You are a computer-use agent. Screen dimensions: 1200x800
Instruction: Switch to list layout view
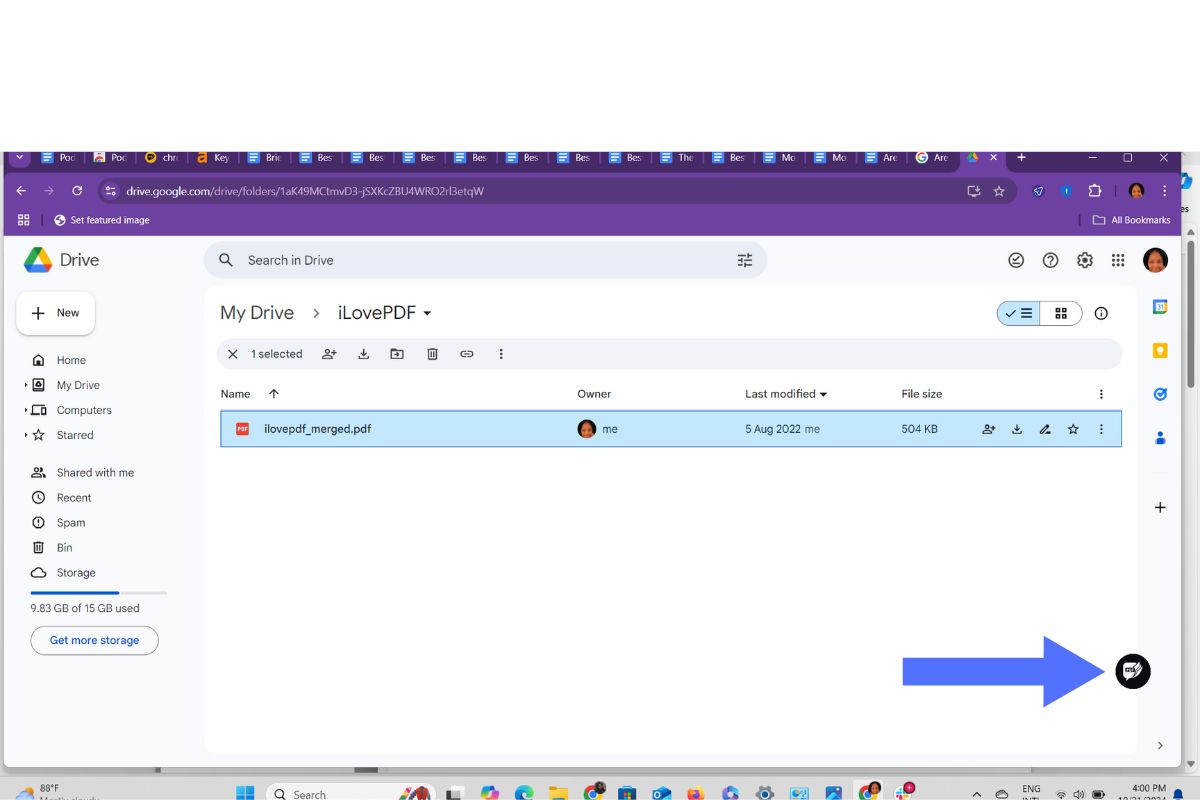(x=1019, y=313)
